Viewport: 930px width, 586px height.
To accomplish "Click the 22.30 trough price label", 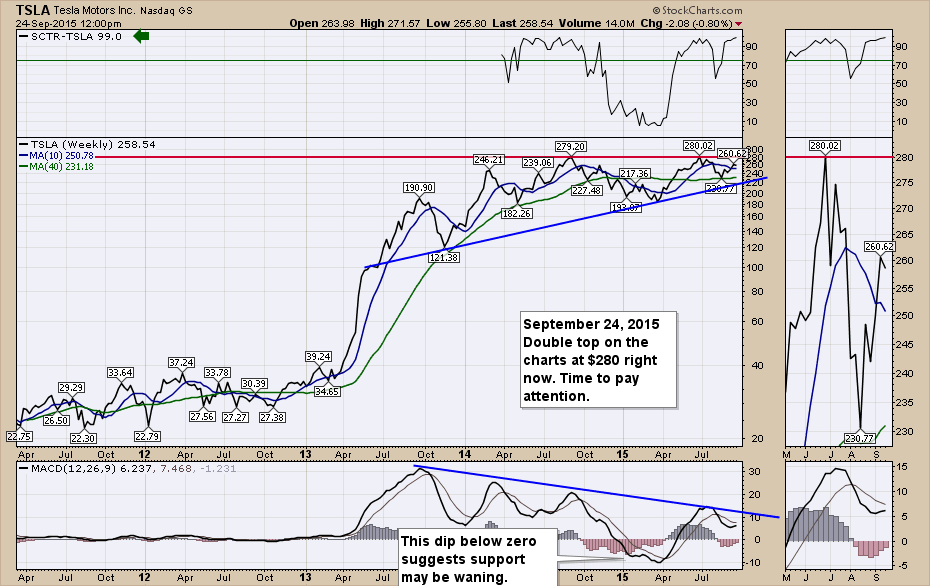I will coord(83,438).
